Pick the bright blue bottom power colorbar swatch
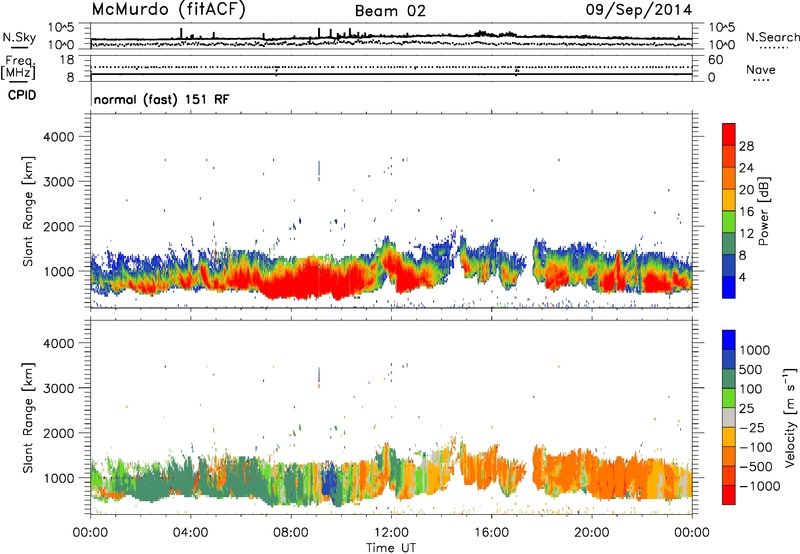This screenshot has width=800, height=554. coord(729,288)
